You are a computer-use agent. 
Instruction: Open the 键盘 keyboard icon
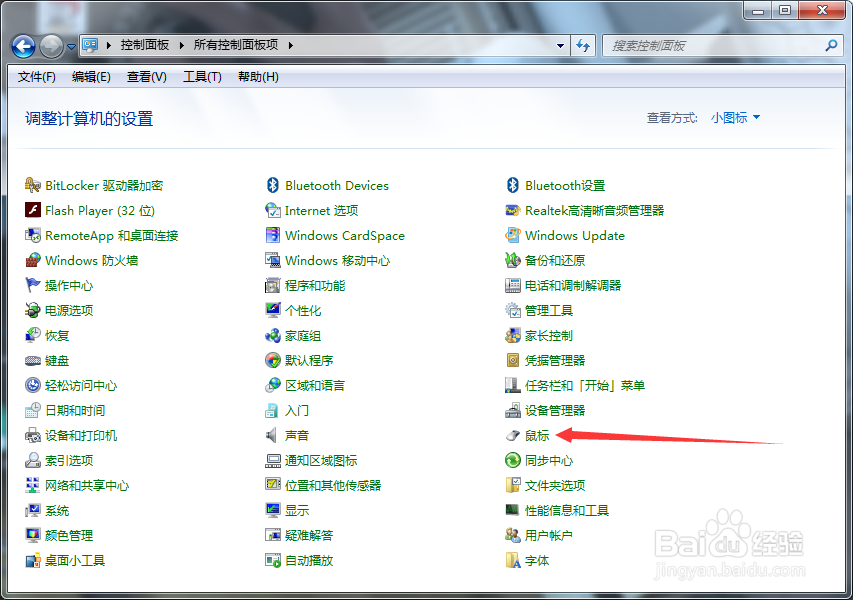(x=33, y=361)
